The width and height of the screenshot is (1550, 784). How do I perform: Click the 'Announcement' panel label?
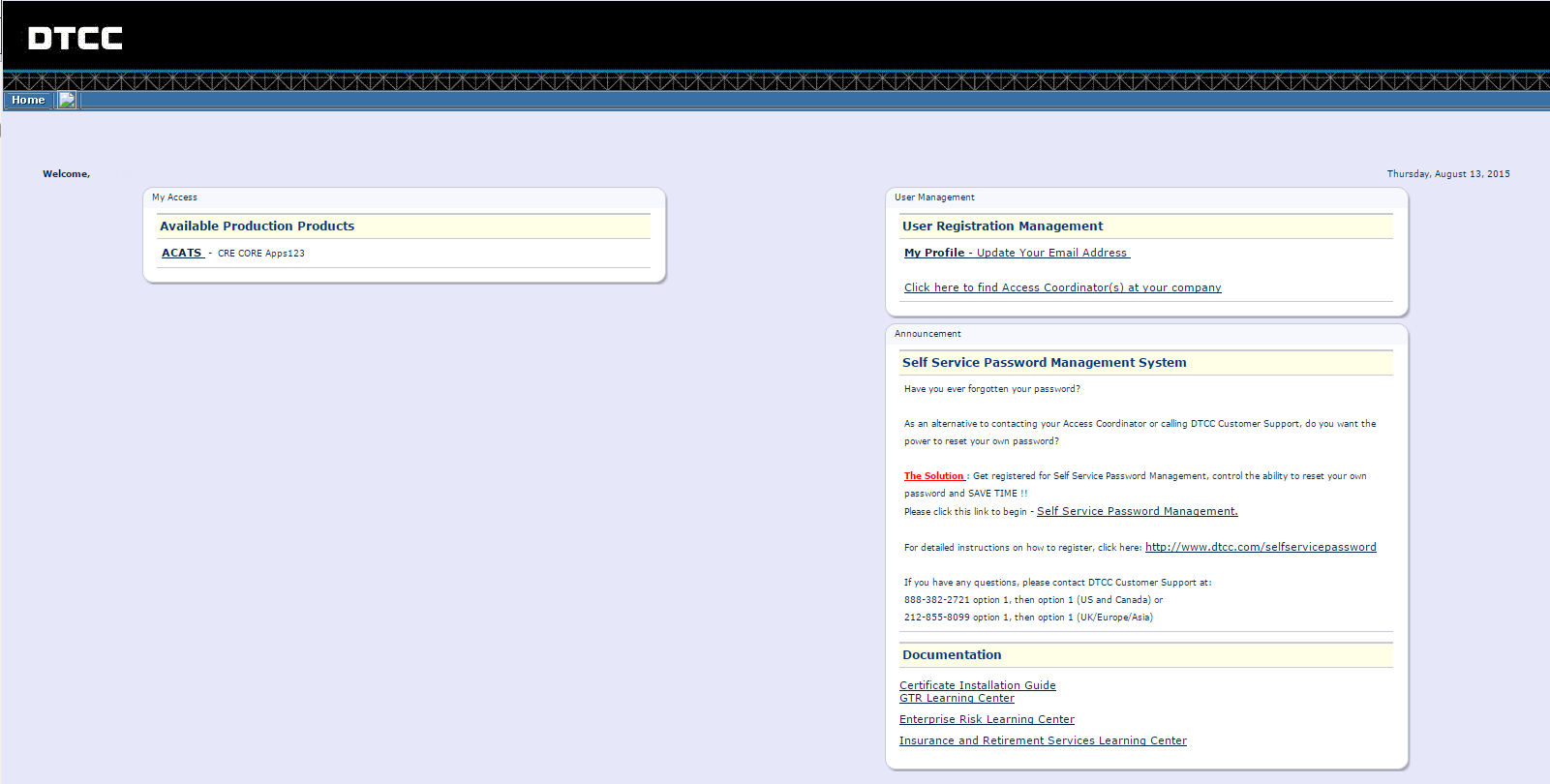click(x=927, y=334)
